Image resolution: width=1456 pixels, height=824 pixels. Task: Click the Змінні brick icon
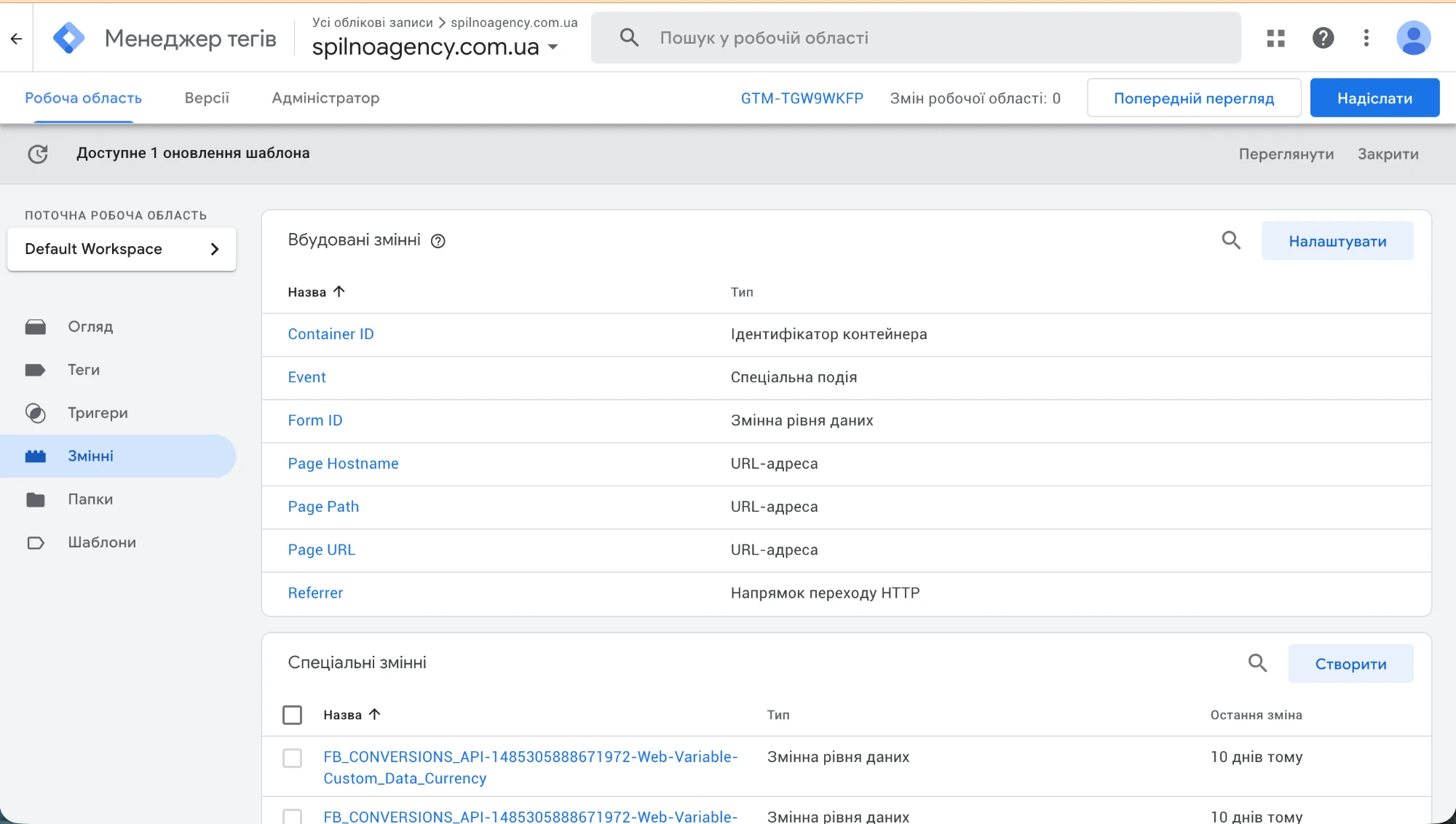pyautogui.click(x=35, y=456)
